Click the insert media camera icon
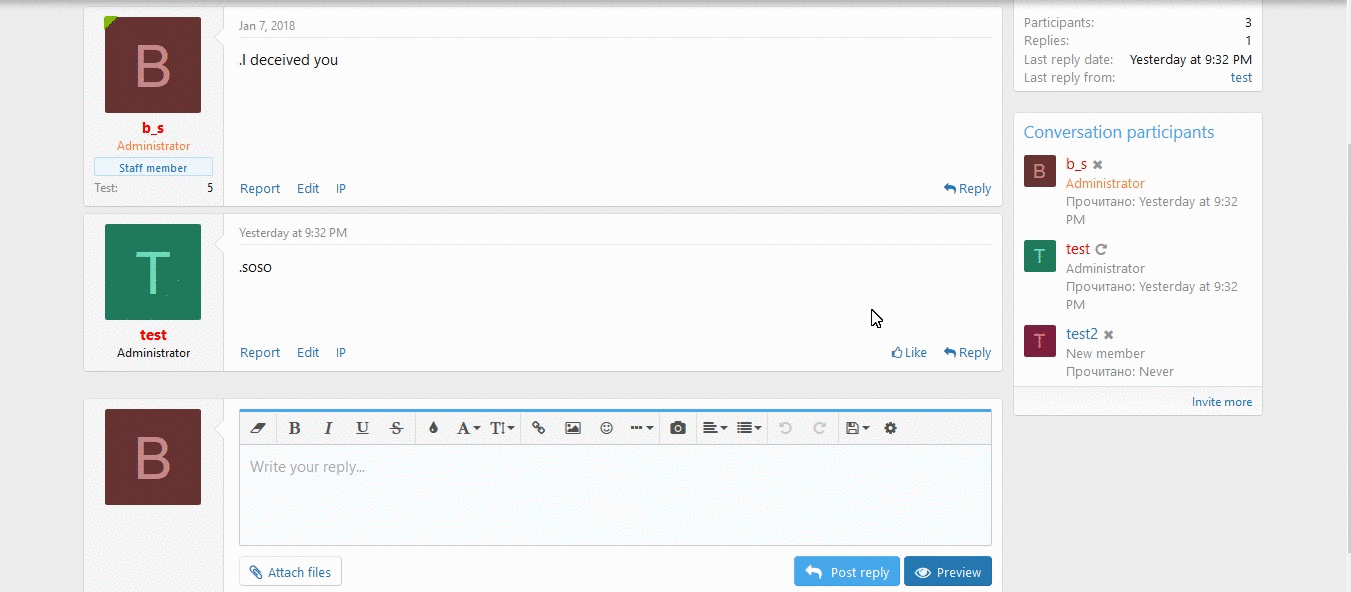The width and height of the screenshot is (1351, 592). pos(677,428)
